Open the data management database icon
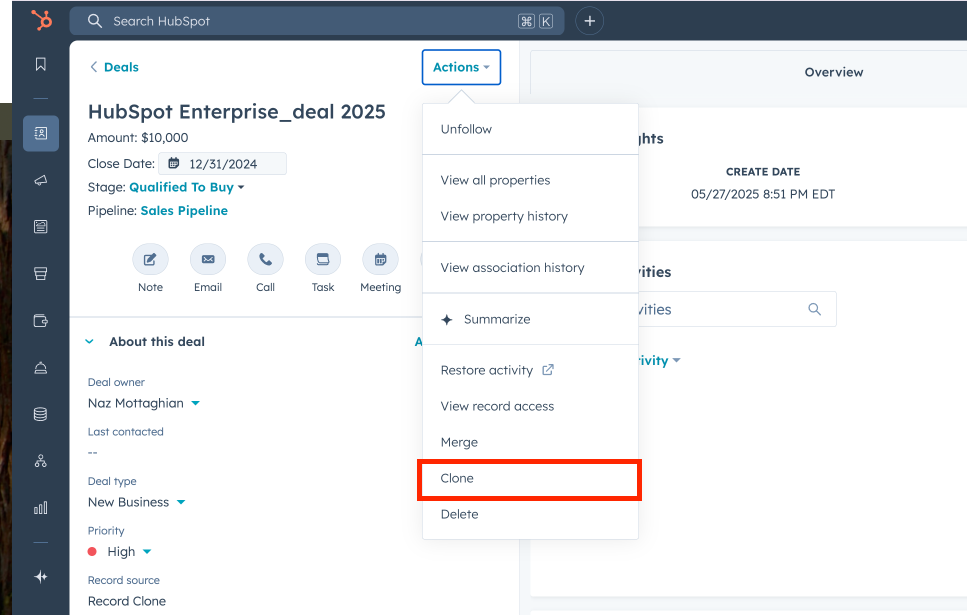 point(41,414)
